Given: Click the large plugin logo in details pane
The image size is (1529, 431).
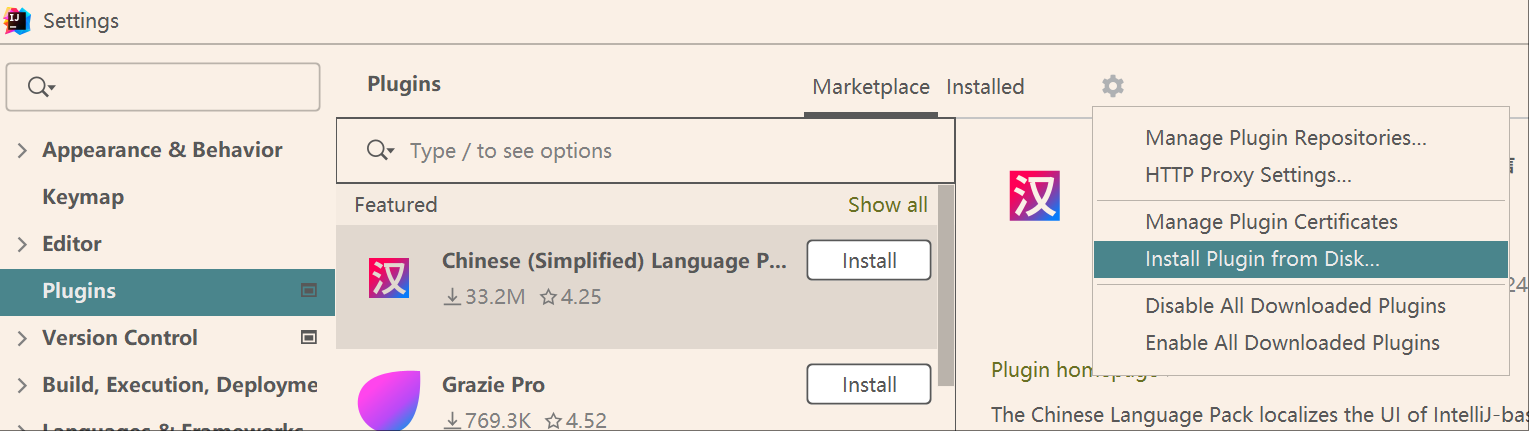Looking at the screenshot, I should 1034,195.
